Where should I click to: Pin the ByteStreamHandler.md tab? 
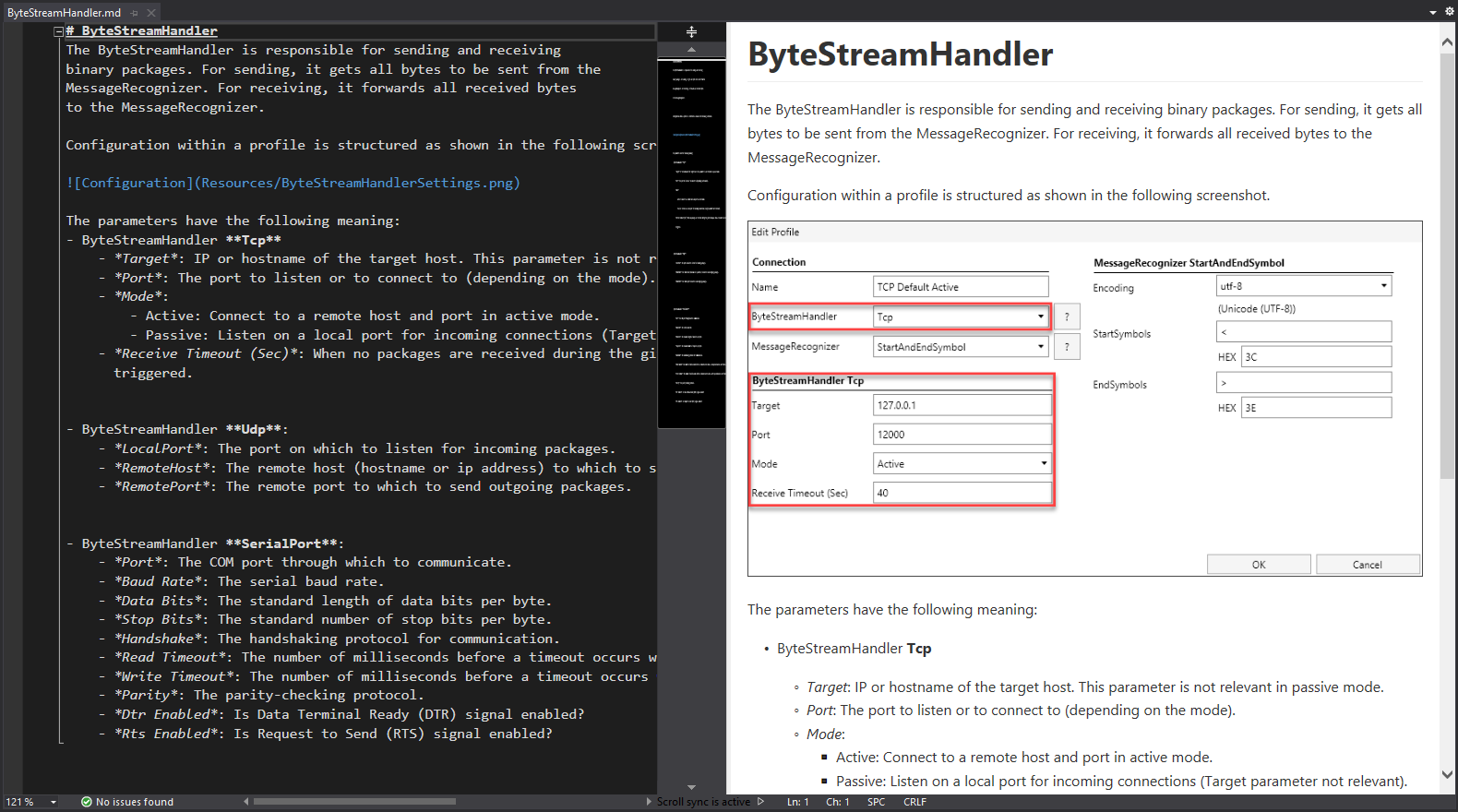[135, 13]
